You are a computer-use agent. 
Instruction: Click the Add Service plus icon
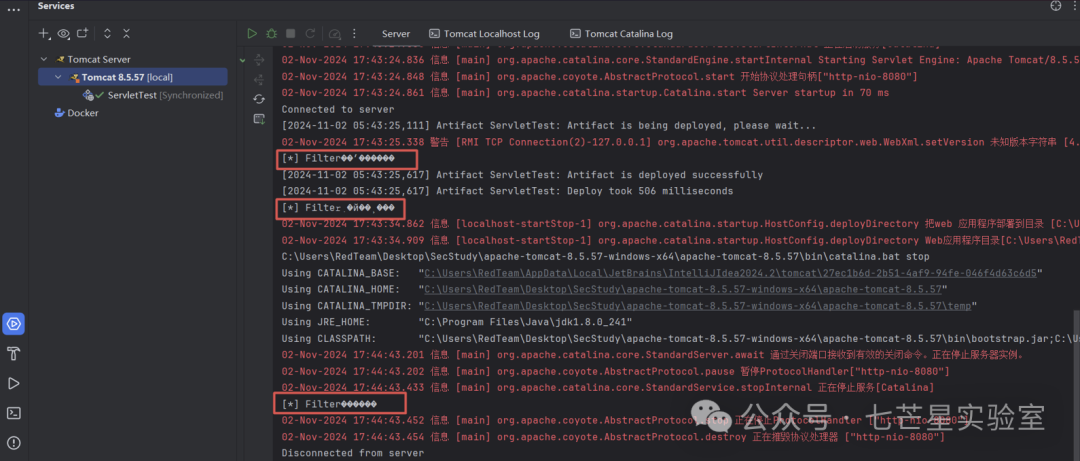click(x=44, y=33)
